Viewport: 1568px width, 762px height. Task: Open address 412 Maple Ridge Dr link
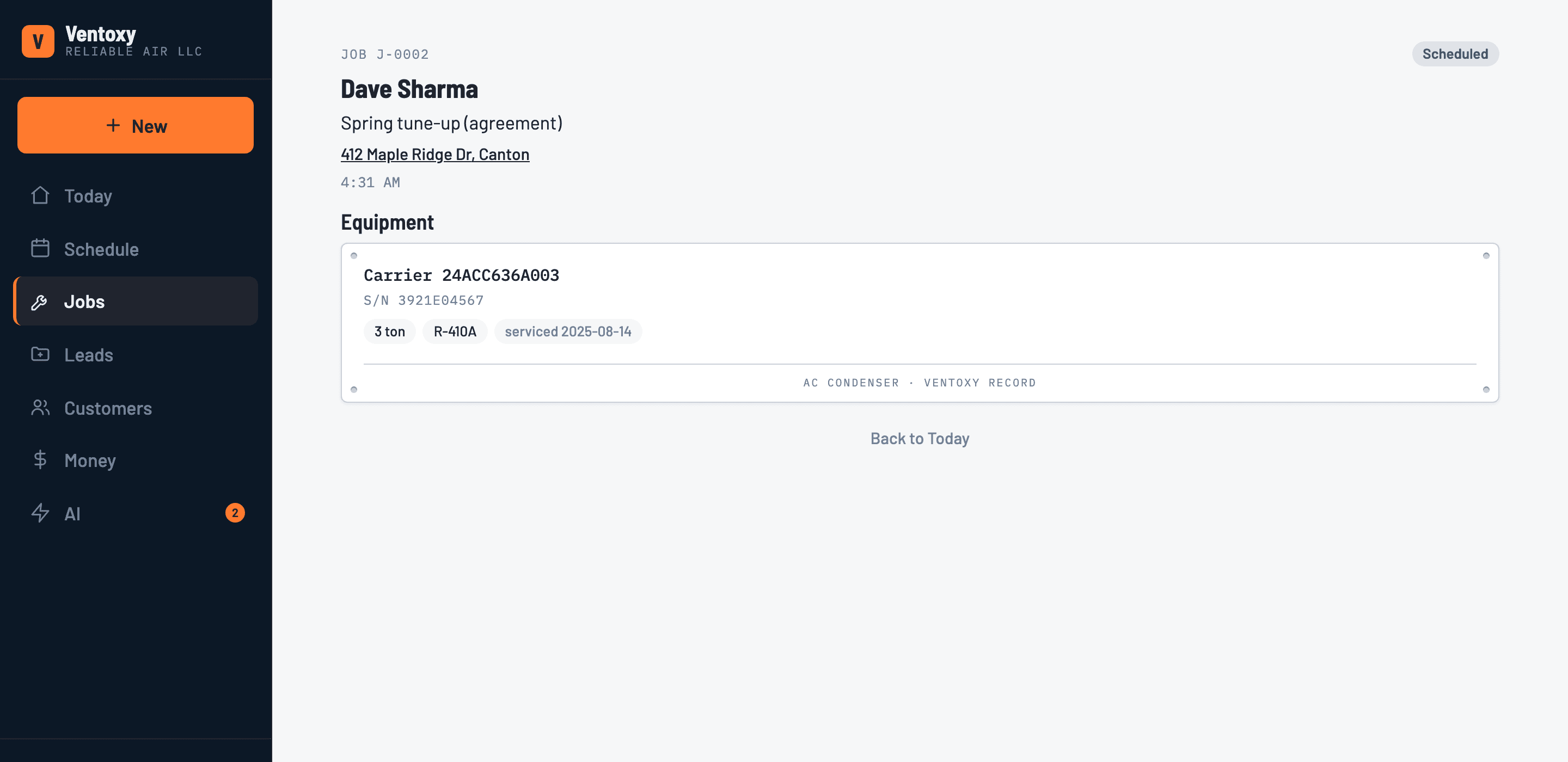pyautogui.click(x=435, y=154)
